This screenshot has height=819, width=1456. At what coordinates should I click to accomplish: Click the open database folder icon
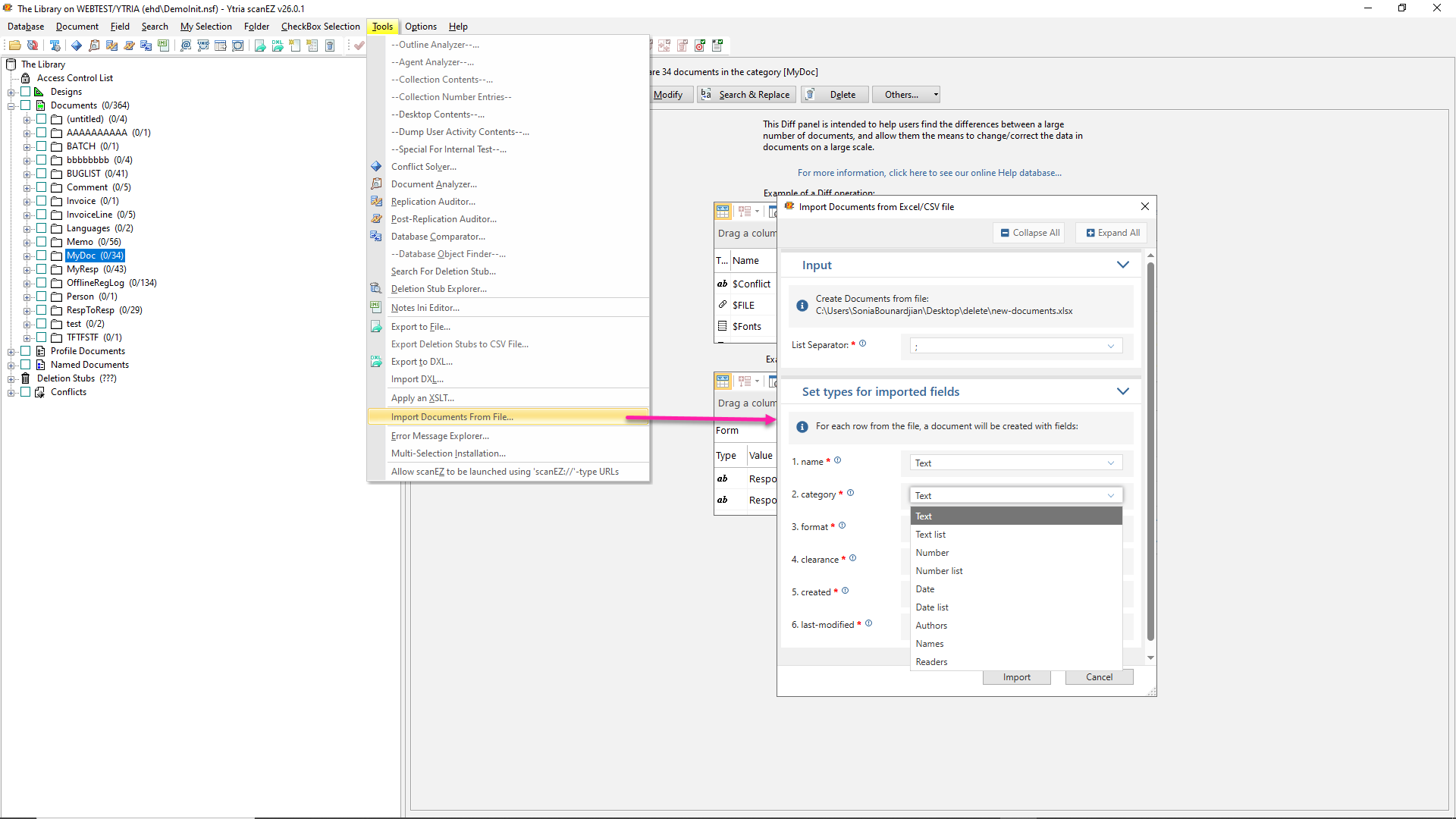click(14, 45)
